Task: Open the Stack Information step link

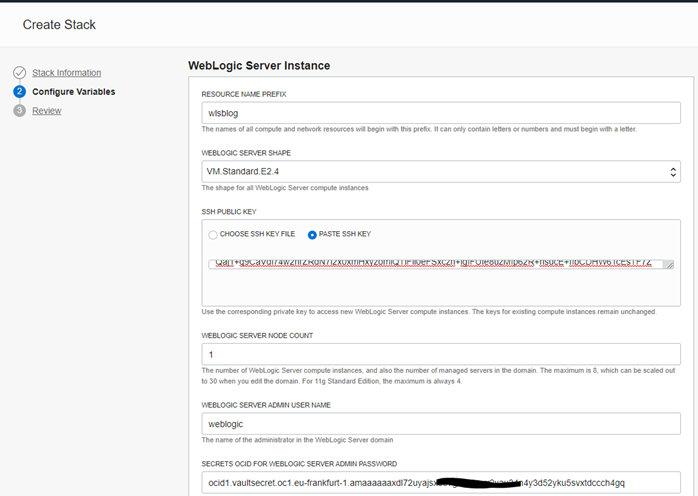Action: point(66,73)
